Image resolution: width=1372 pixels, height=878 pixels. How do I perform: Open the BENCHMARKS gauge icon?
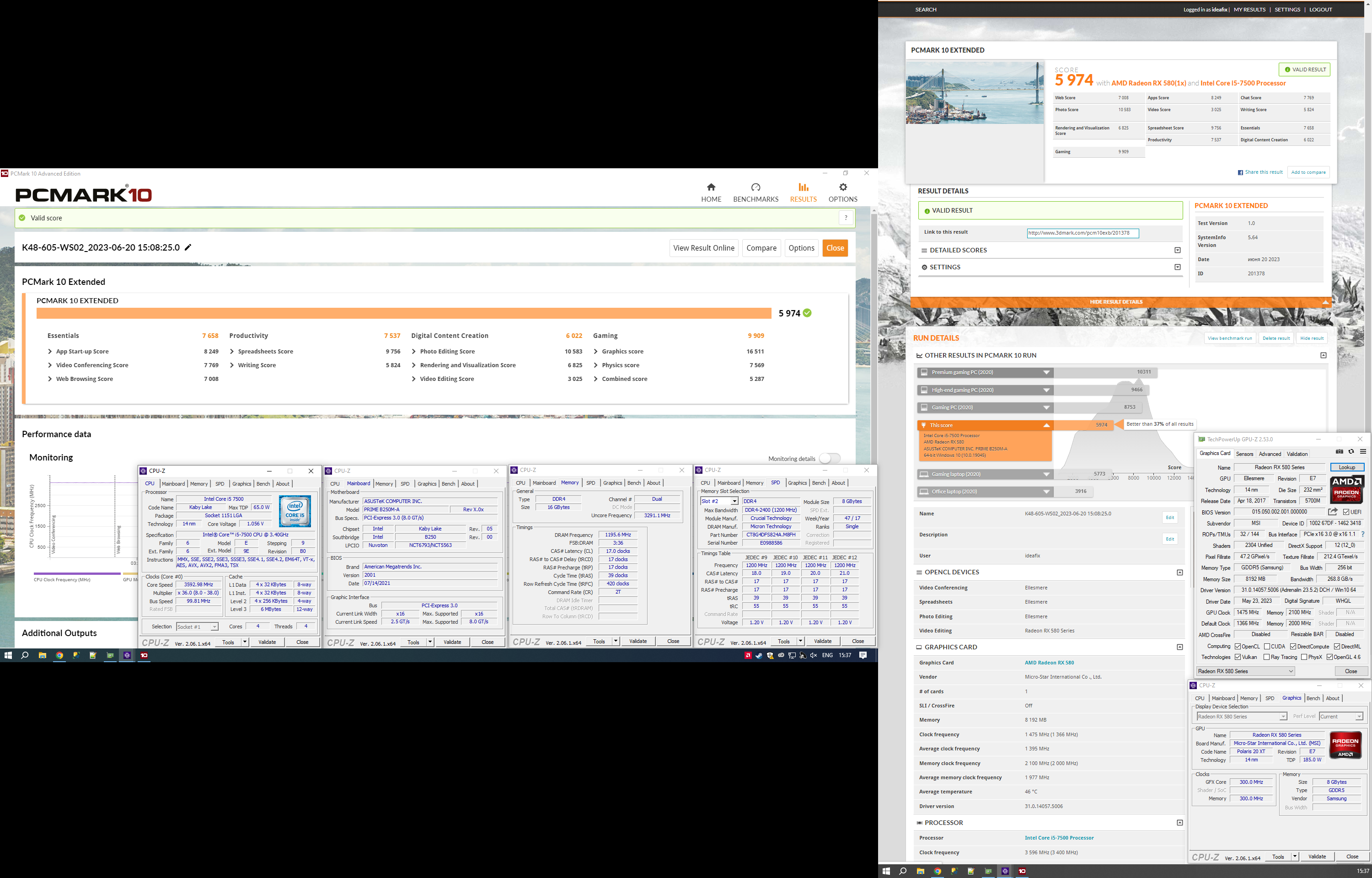point(755,187)
